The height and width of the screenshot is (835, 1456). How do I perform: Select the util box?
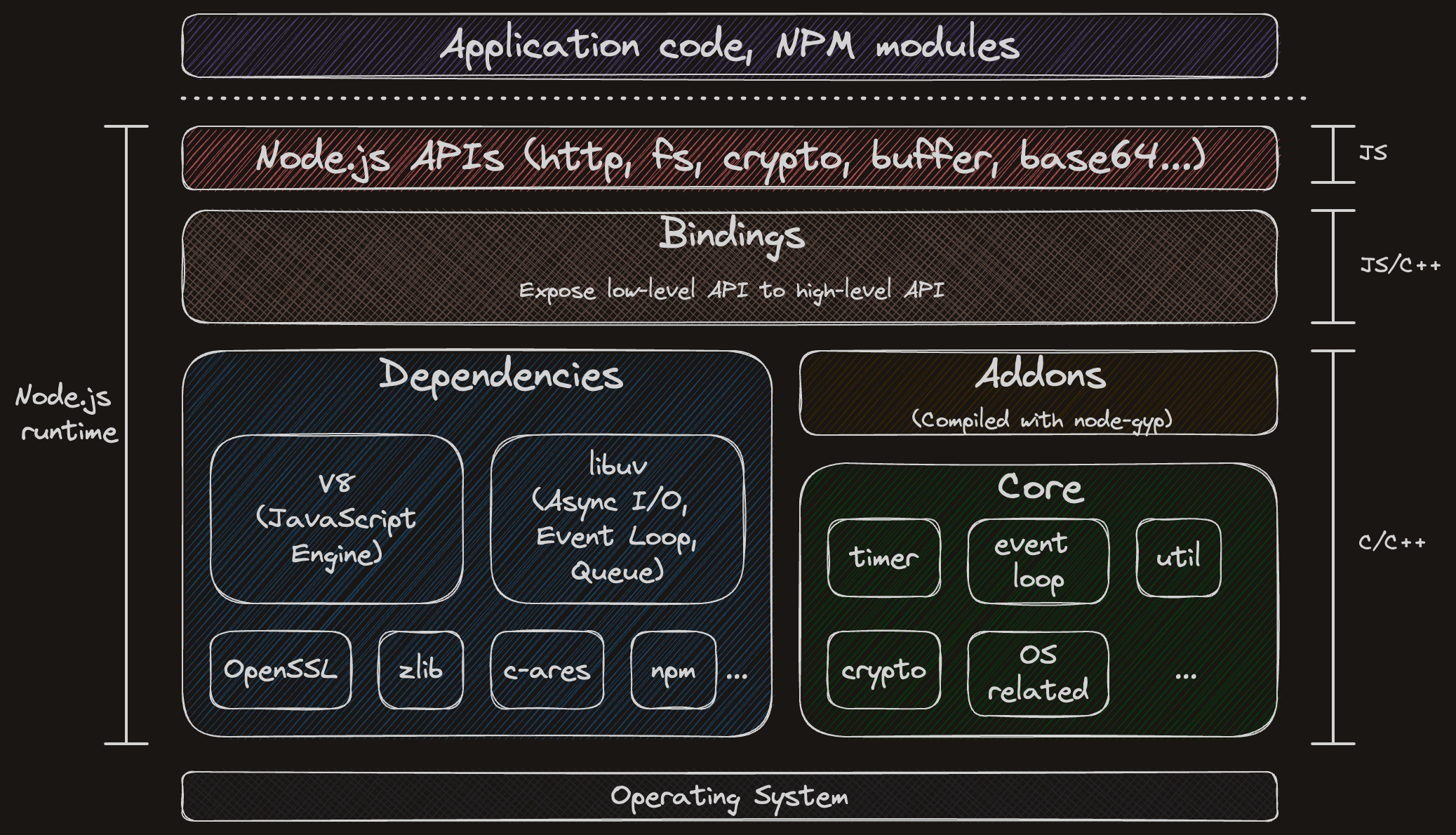(1178, 559)
